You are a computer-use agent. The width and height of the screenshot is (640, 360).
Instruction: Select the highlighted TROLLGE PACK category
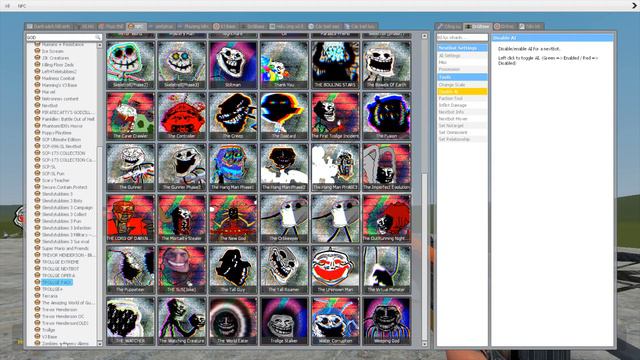[x=57, y=282]
